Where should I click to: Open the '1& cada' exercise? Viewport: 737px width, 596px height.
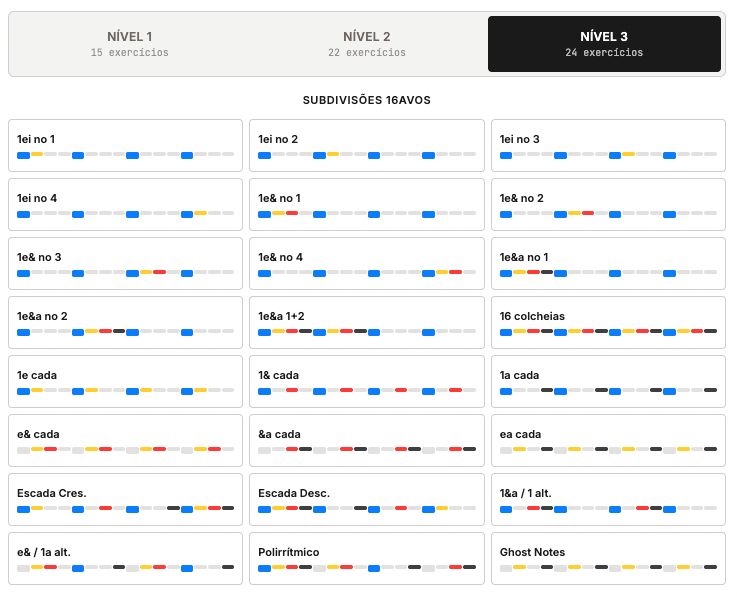tap(367, 382)
